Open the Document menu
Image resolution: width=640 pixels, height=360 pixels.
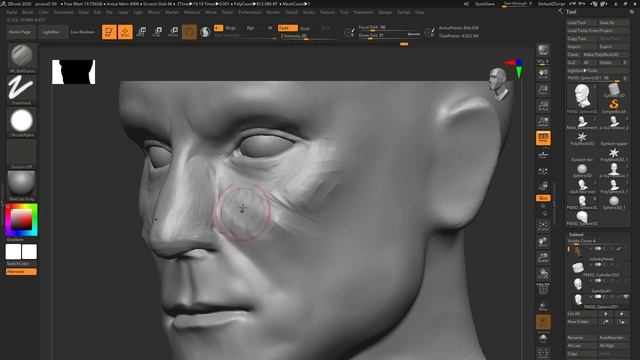point(64,12)
